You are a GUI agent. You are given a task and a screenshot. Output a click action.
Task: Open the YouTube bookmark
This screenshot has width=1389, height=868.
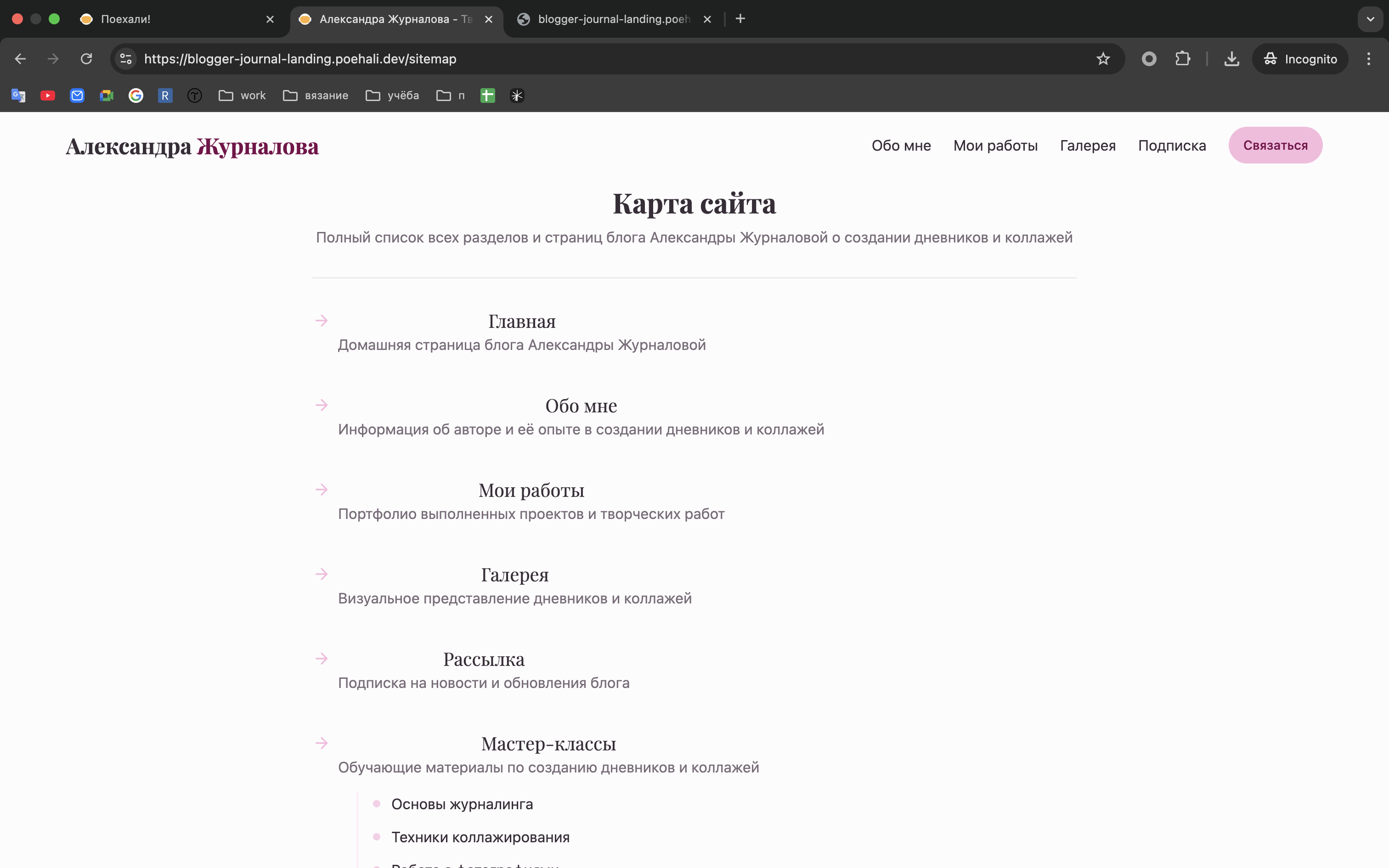coord(48,96)
